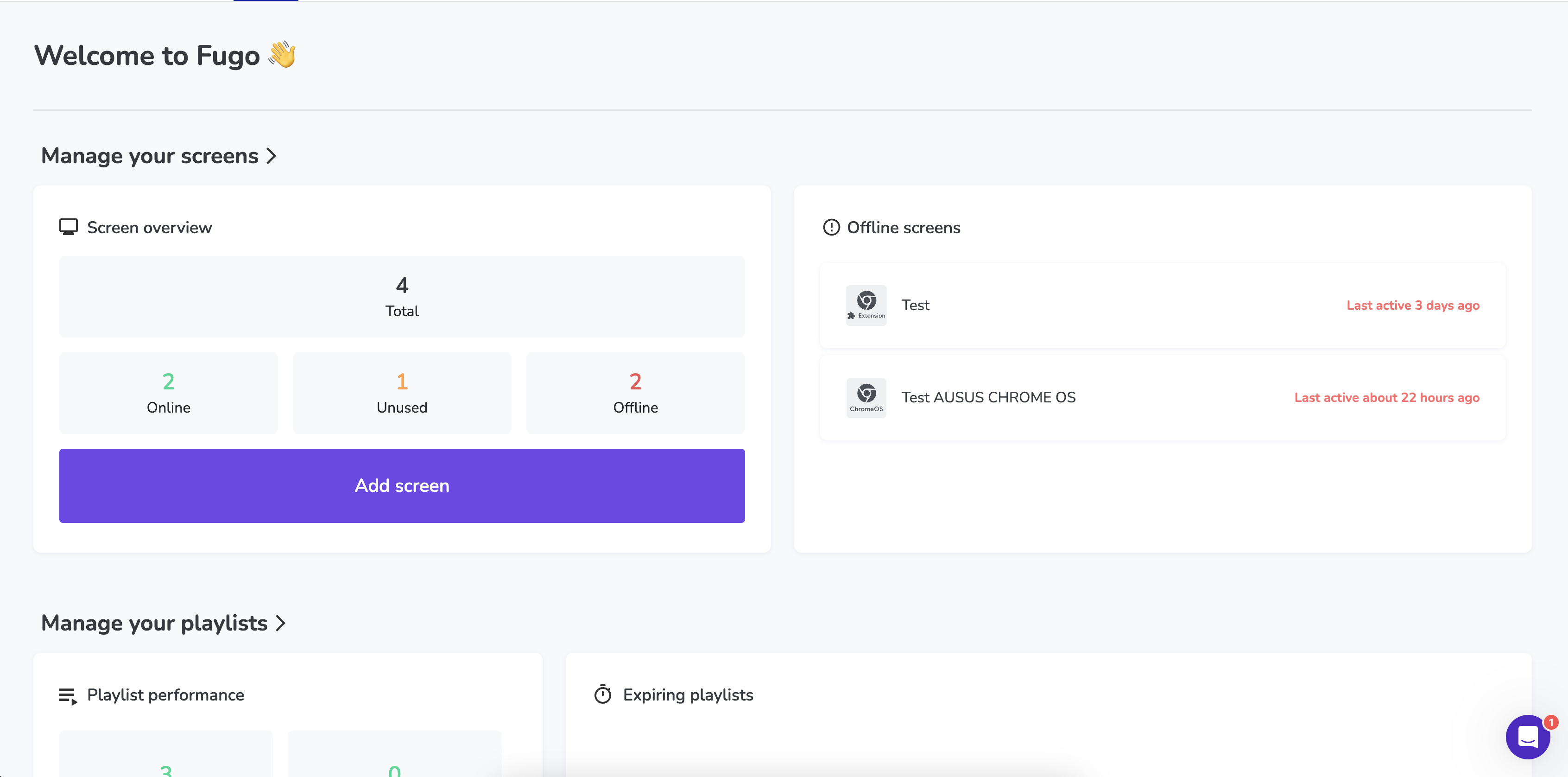
Task: Click the Expiring playlists timer icon
Action: 602,694
